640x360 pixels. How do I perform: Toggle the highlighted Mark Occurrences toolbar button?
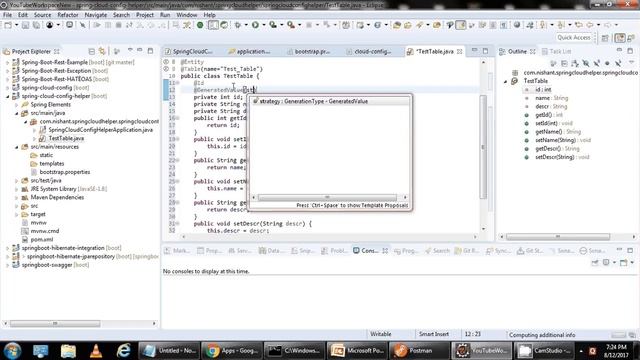click(x=461, y=25)
